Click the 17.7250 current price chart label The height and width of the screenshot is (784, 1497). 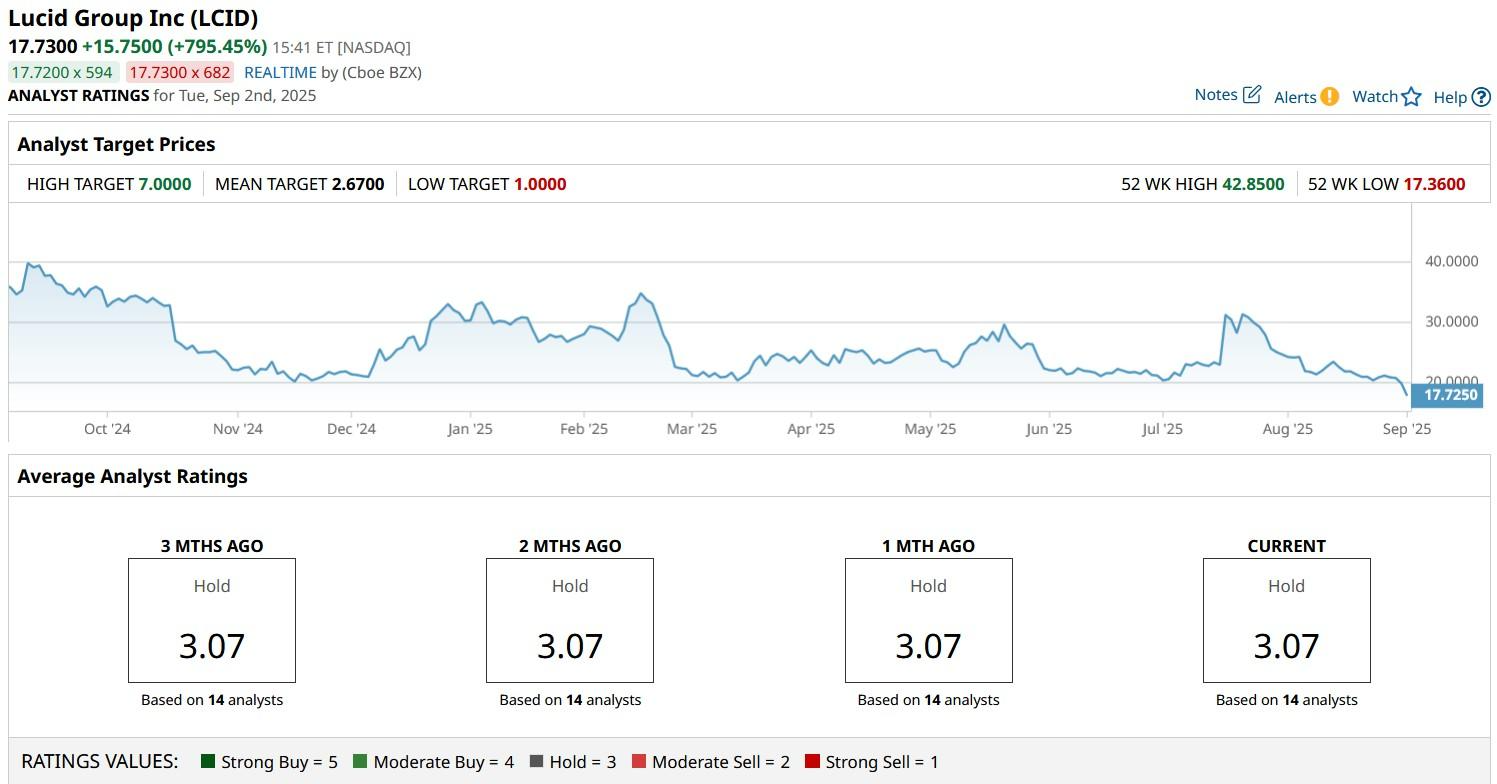pyautogui.click(x=1446, y=395)
